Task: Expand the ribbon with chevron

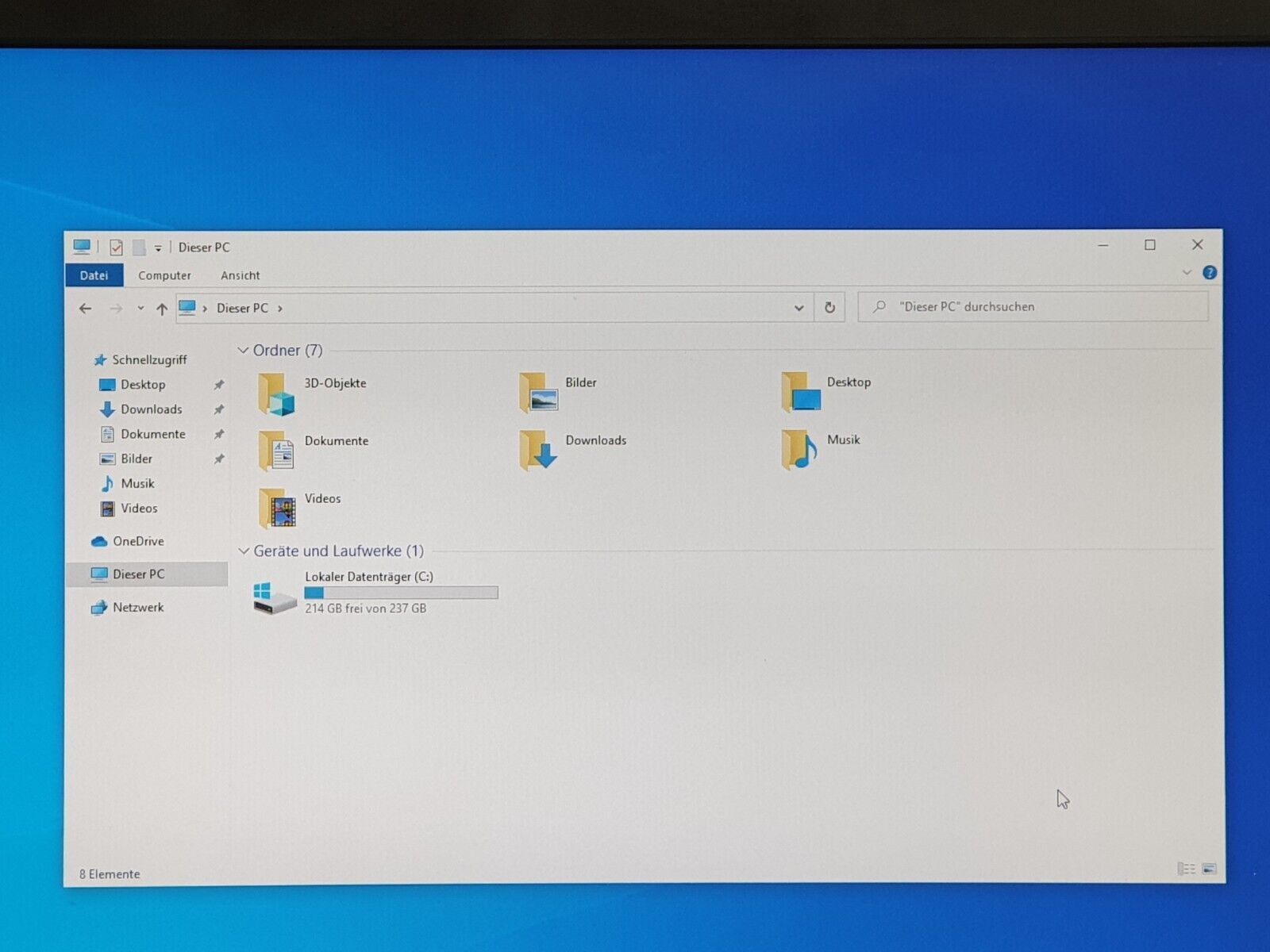Action: [x=1187, y=273]
